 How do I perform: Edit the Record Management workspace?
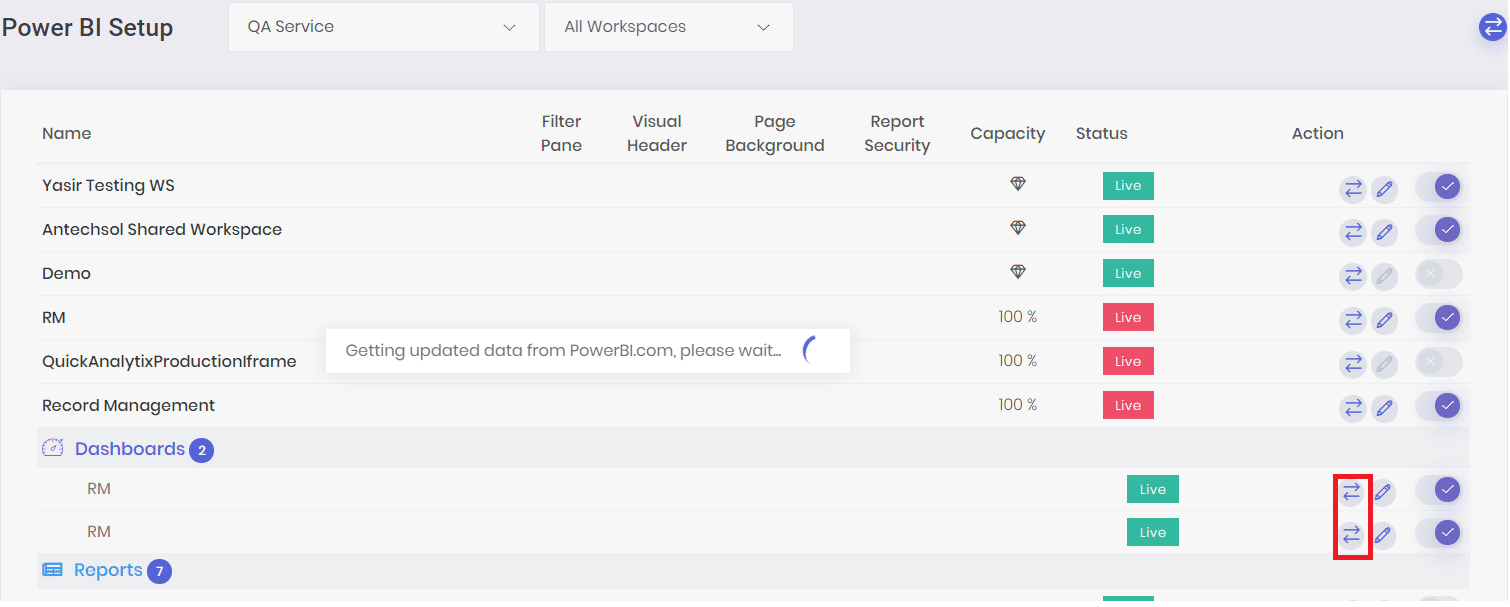pos(1385,407)
